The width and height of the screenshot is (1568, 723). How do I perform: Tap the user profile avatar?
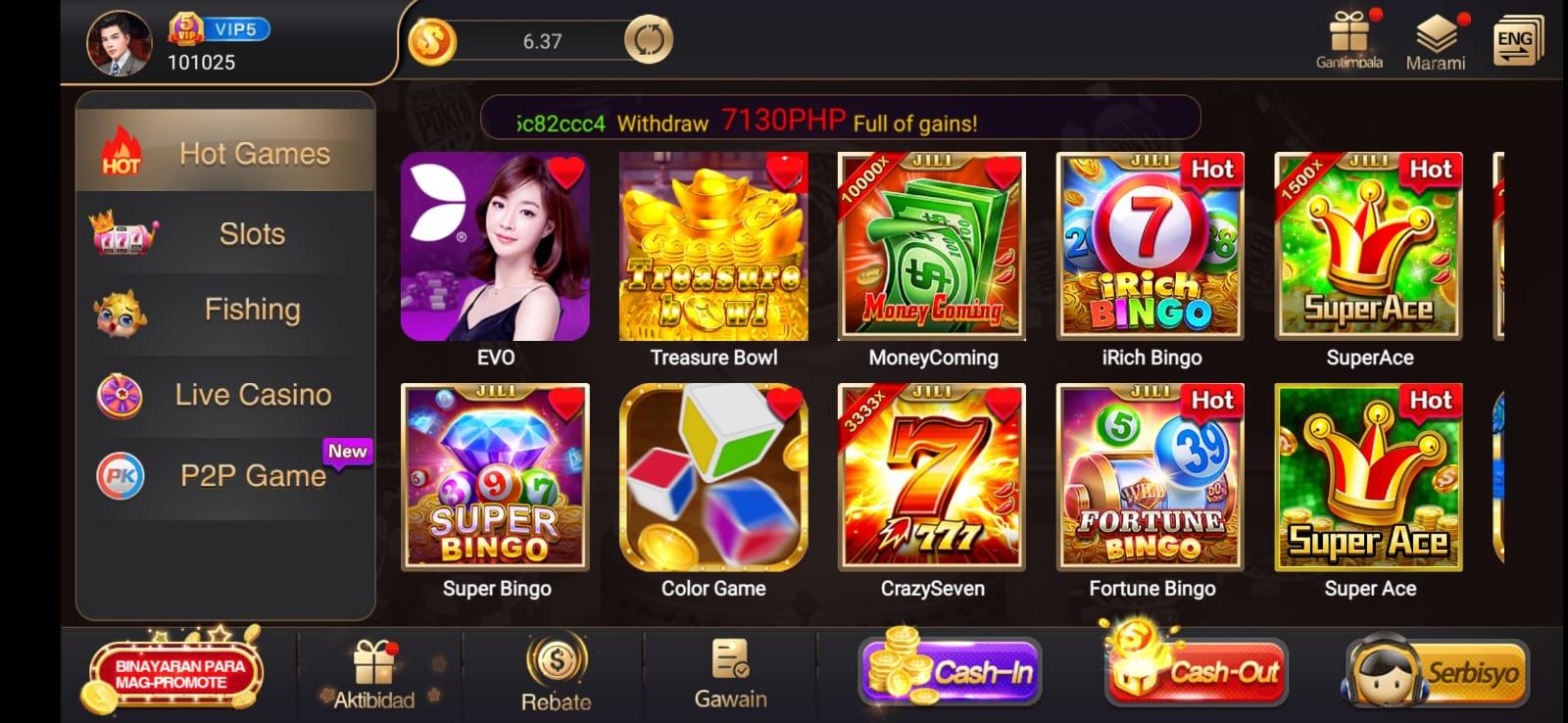[120, 42]
